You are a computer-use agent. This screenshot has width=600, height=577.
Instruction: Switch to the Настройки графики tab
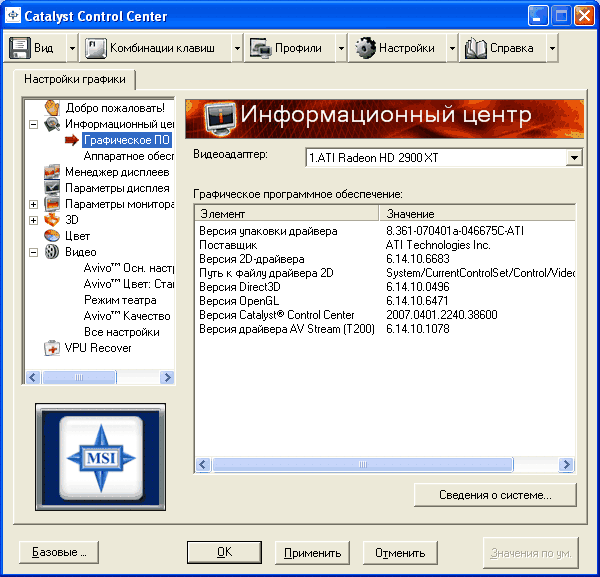75,79
